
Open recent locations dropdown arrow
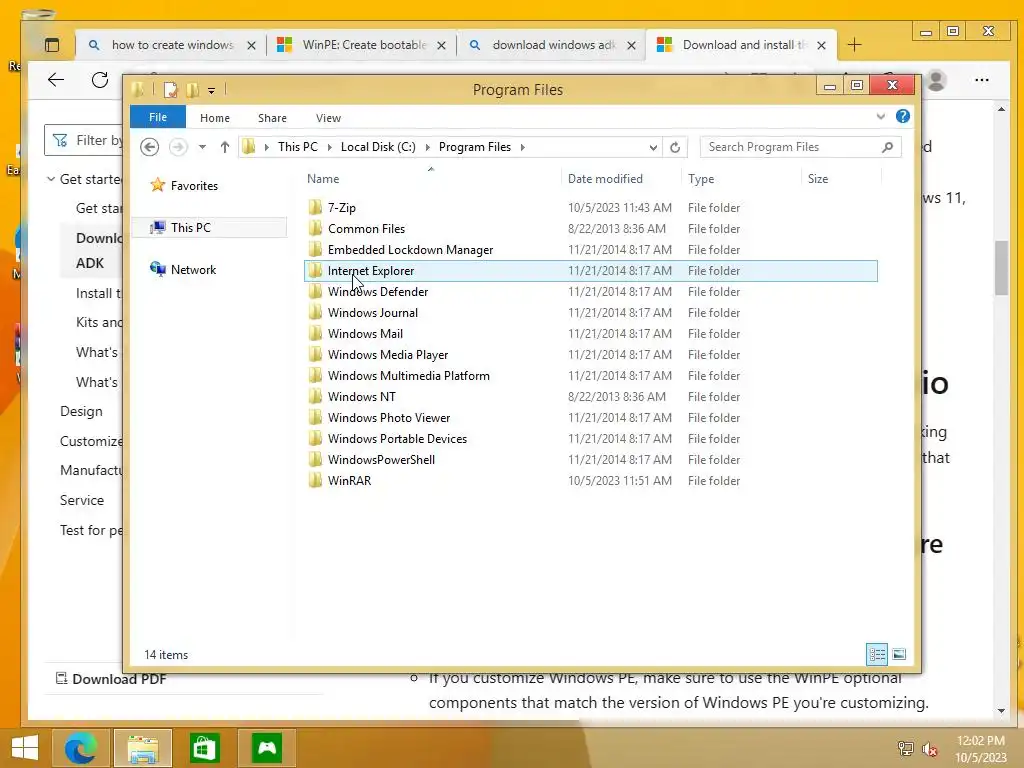click(x=202, y=147)
